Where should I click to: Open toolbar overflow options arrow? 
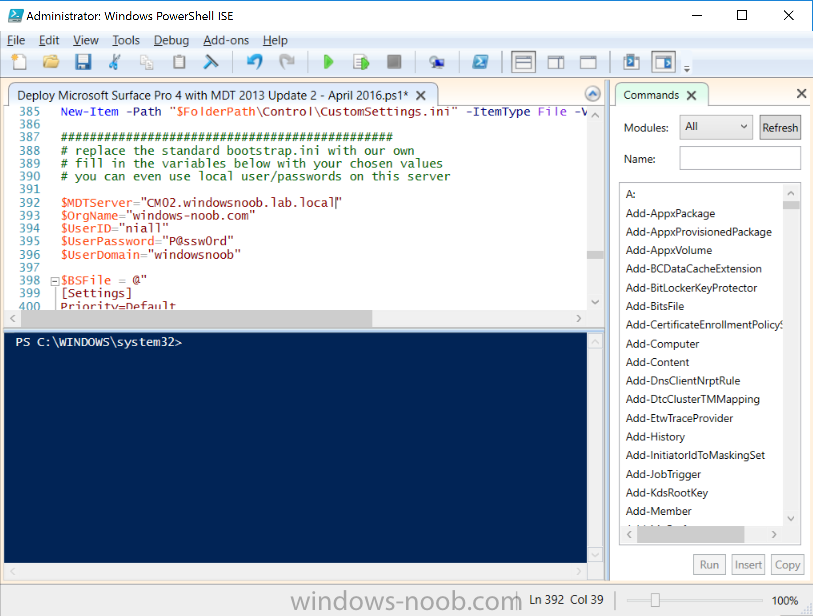(686, 68)
